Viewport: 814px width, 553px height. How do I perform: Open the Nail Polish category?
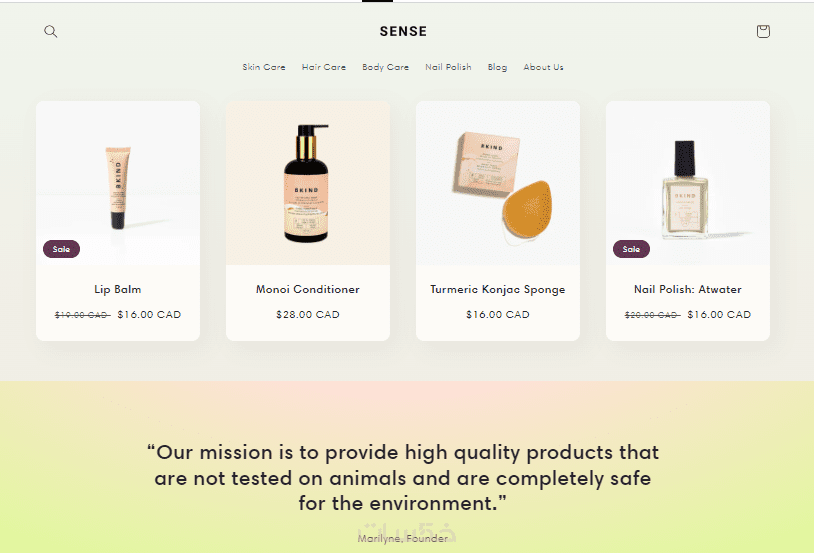pos(449,67)
